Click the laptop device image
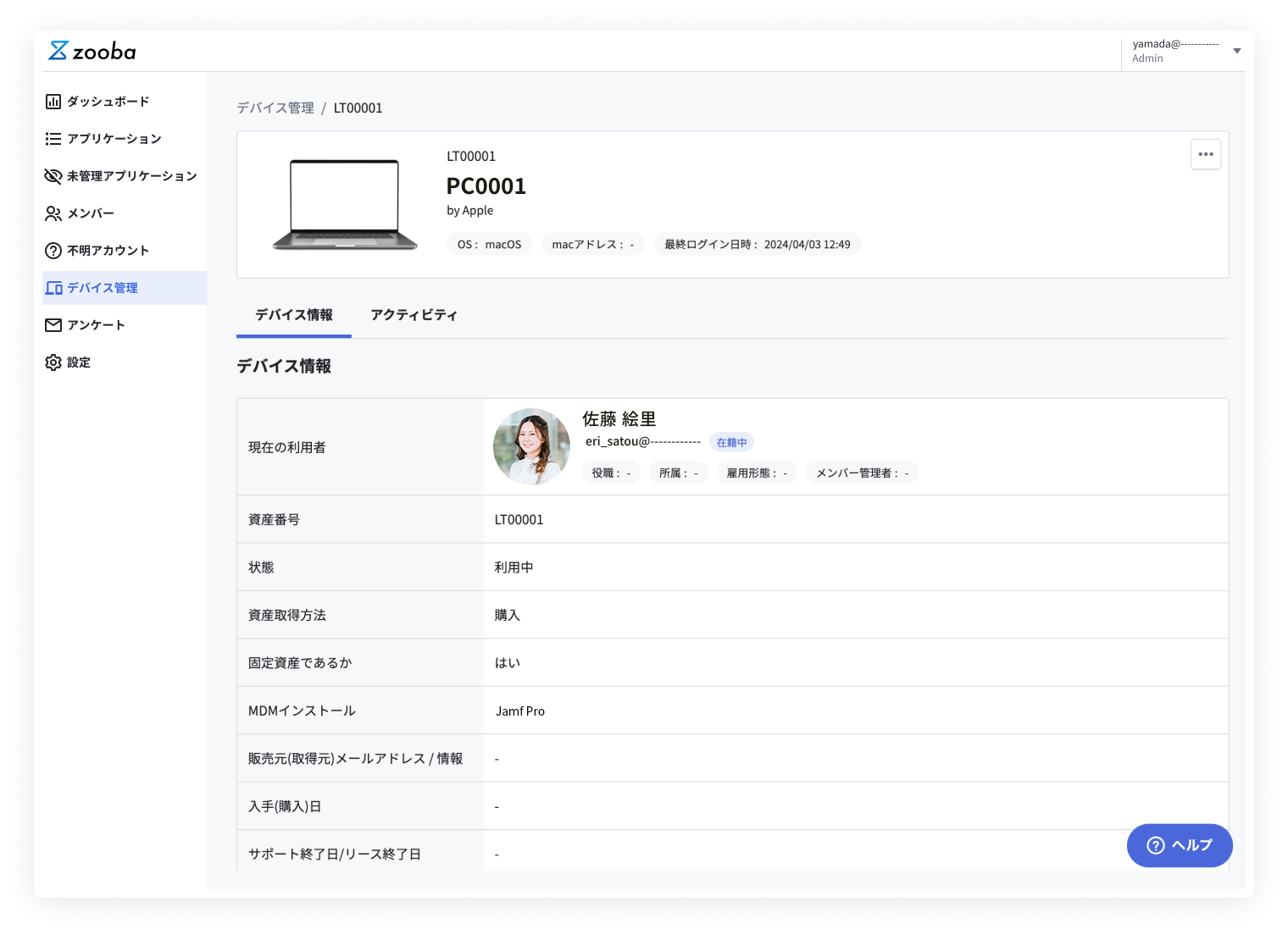This screenshot has height=935, width=1288. pos(344,203)
